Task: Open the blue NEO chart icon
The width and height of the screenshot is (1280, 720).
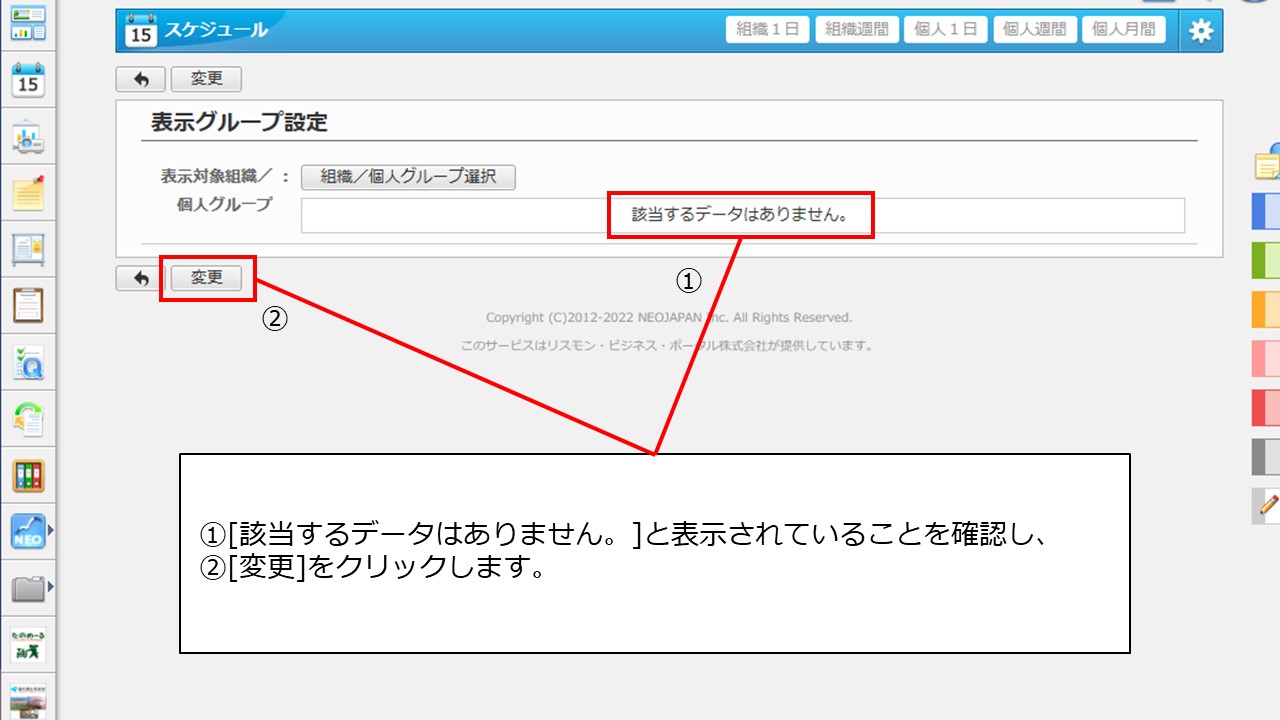Action: point(28,531)
